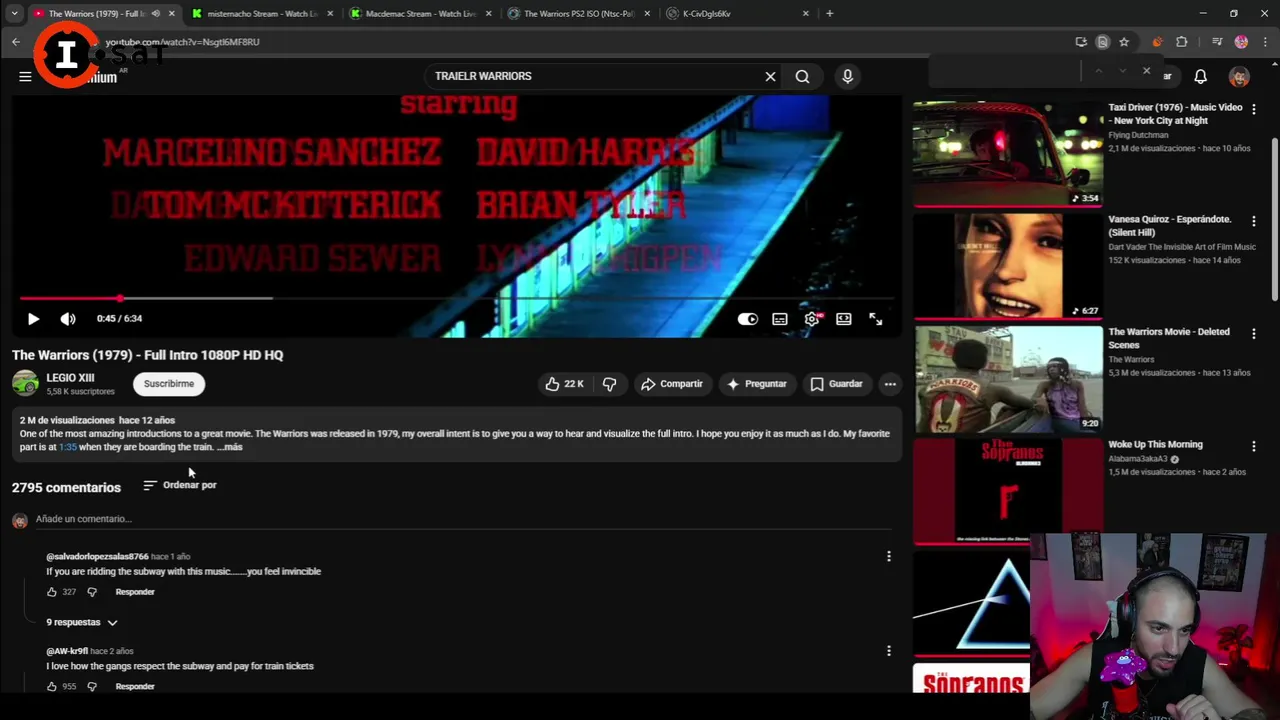Open options for the Taxi Driver (1976) video
This screenshot has width=1280, height=720.
click(1254, 108)
